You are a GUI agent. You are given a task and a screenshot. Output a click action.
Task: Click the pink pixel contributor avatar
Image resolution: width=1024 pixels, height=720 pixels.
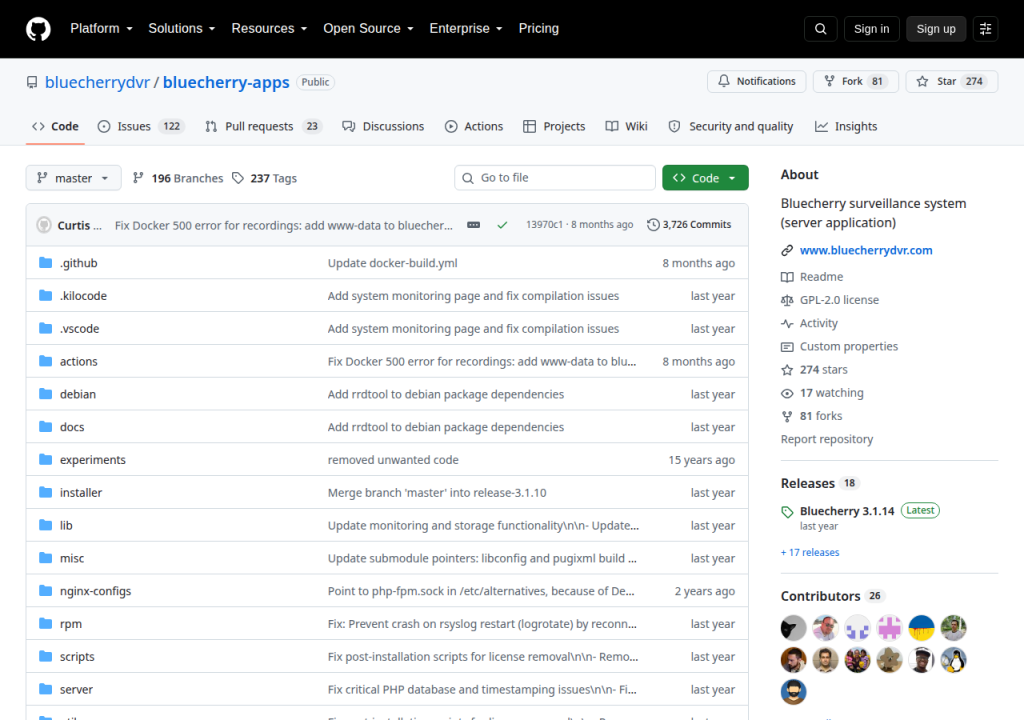[x=889, y=628]
